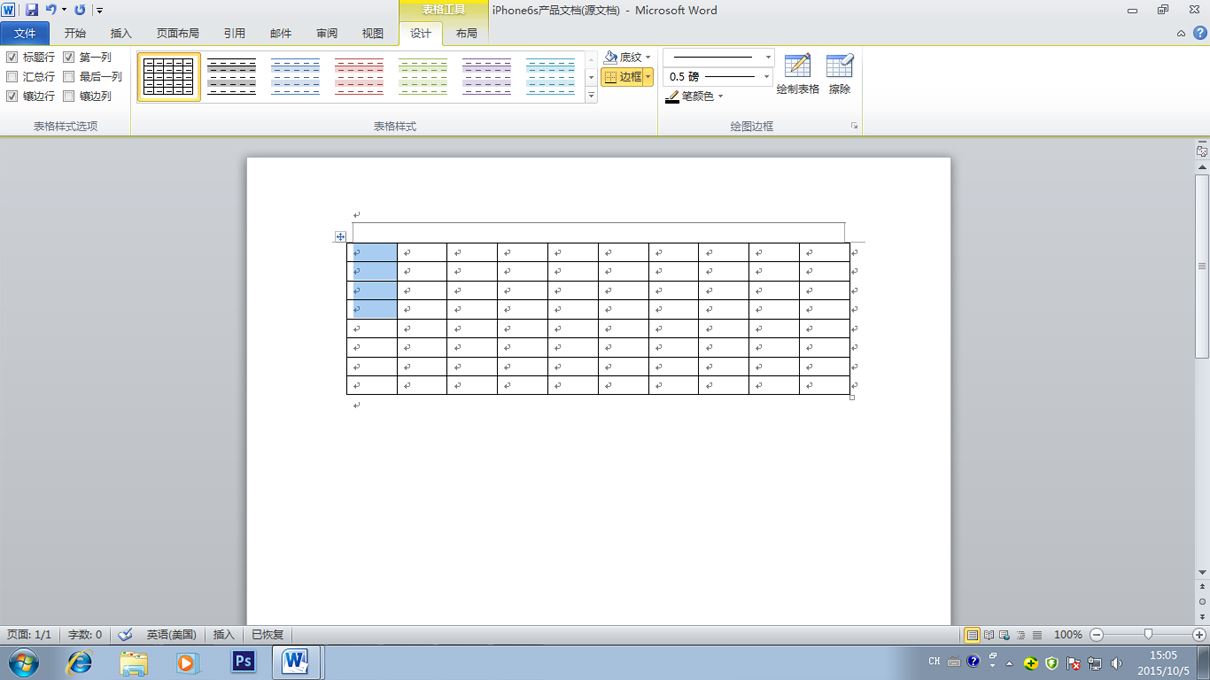Switch to outline view
Viewport: 1210px width, 680px height.
coord(1021,635)
